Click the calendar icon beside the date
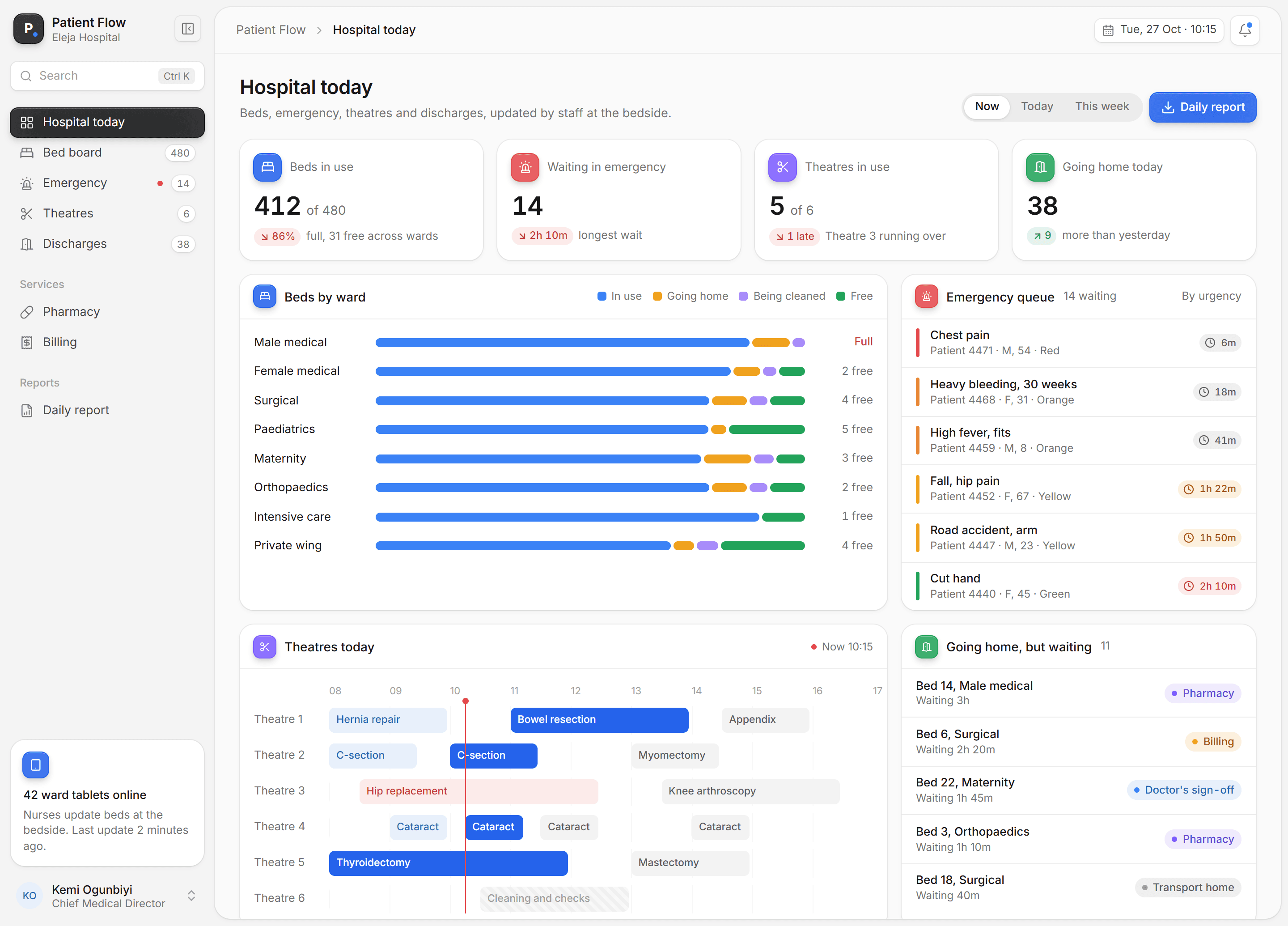 (x=1108, y=30)
